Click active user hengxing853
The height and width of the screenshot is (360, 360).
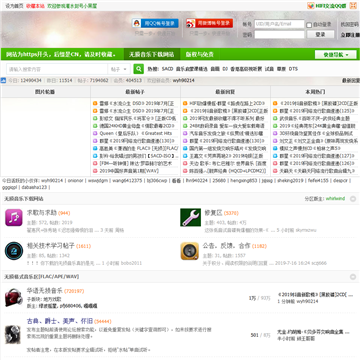[244, 180]
